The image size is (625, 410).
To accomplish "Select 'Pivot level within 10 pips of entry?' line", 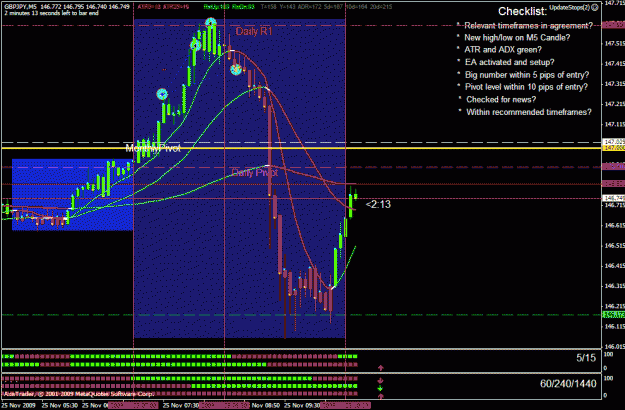I will tap(526, 87).
